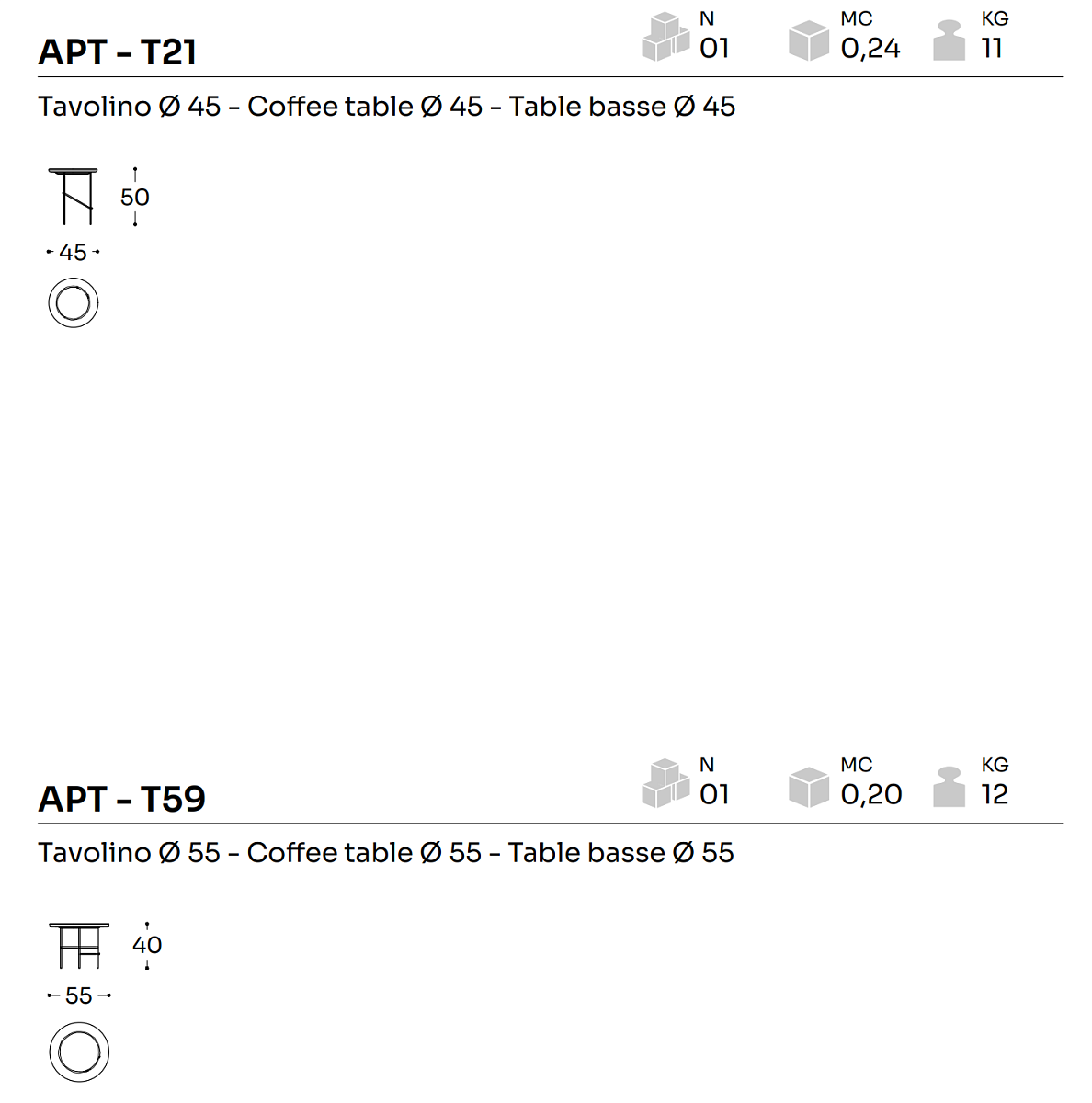Click the weight icon for APT - T21
The width and height of the screenshot is (1092, 1103).
click(x=949, y=40)
